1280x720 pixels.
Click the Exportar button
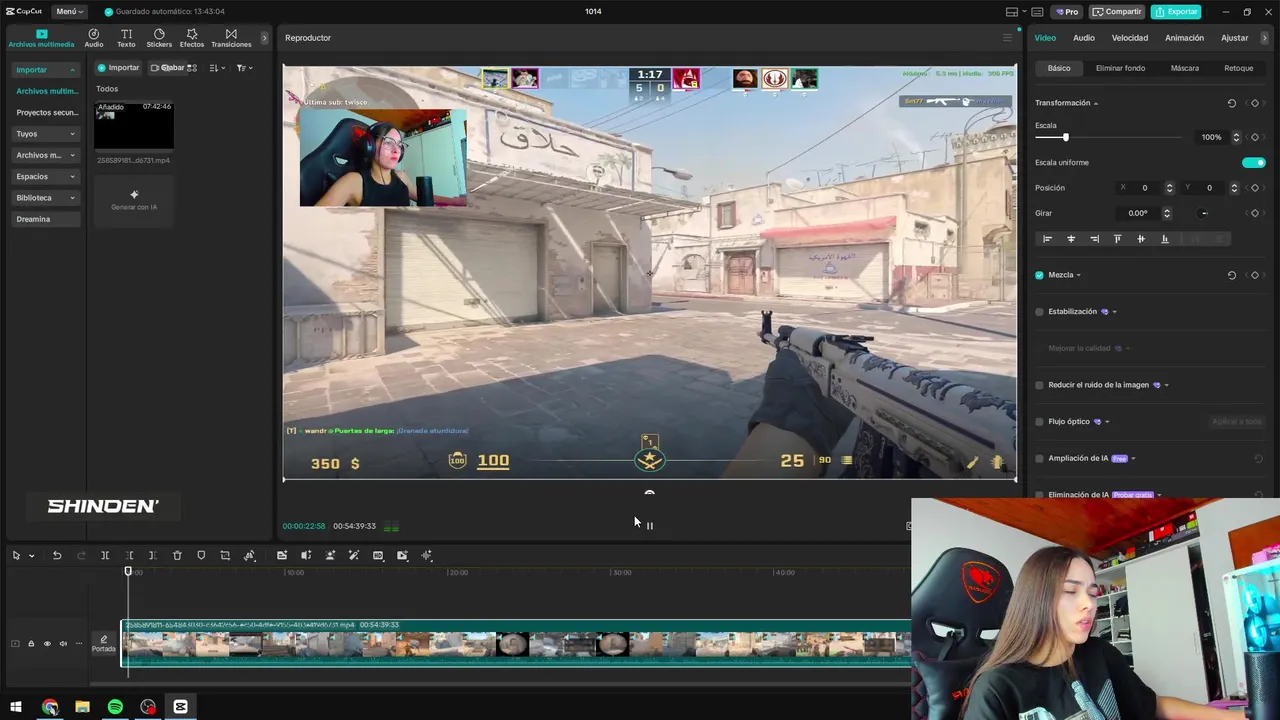[1176, 11]
